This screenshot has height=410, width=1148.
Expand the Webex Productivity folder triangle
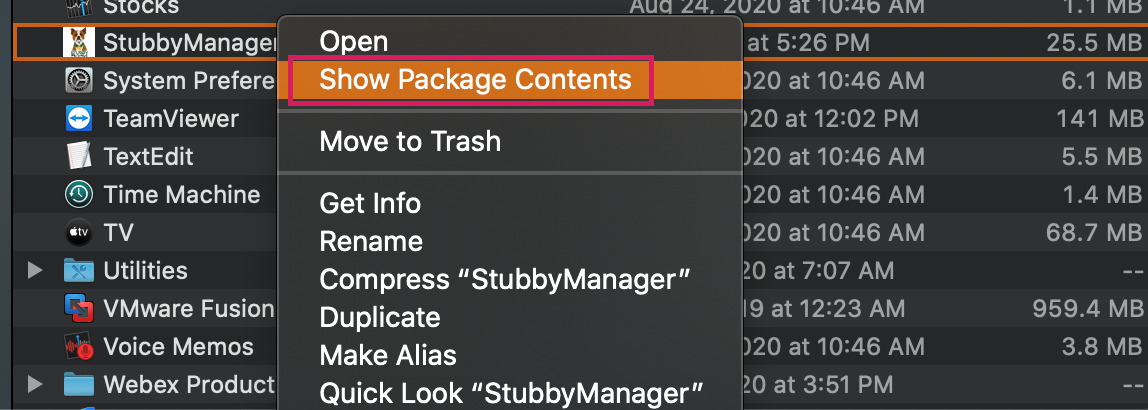[34, 384]
